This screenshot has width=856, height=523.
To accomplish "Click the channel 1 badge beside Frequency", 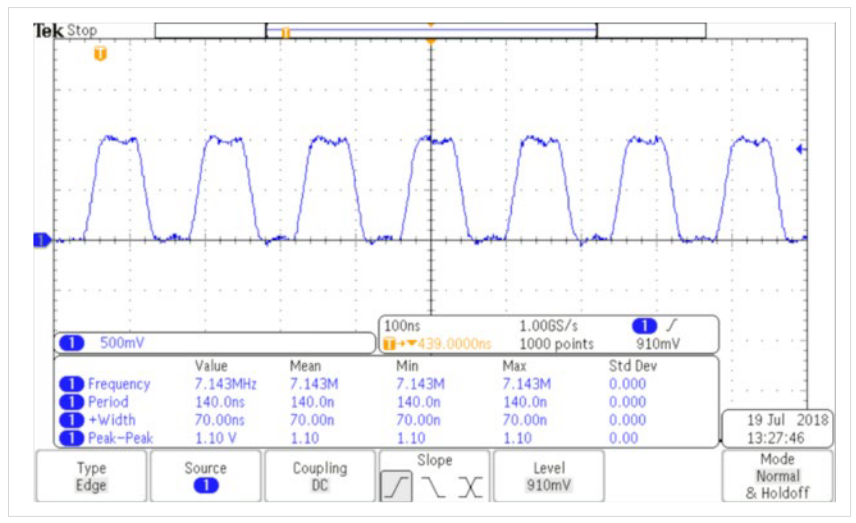I will coord(72,384).
